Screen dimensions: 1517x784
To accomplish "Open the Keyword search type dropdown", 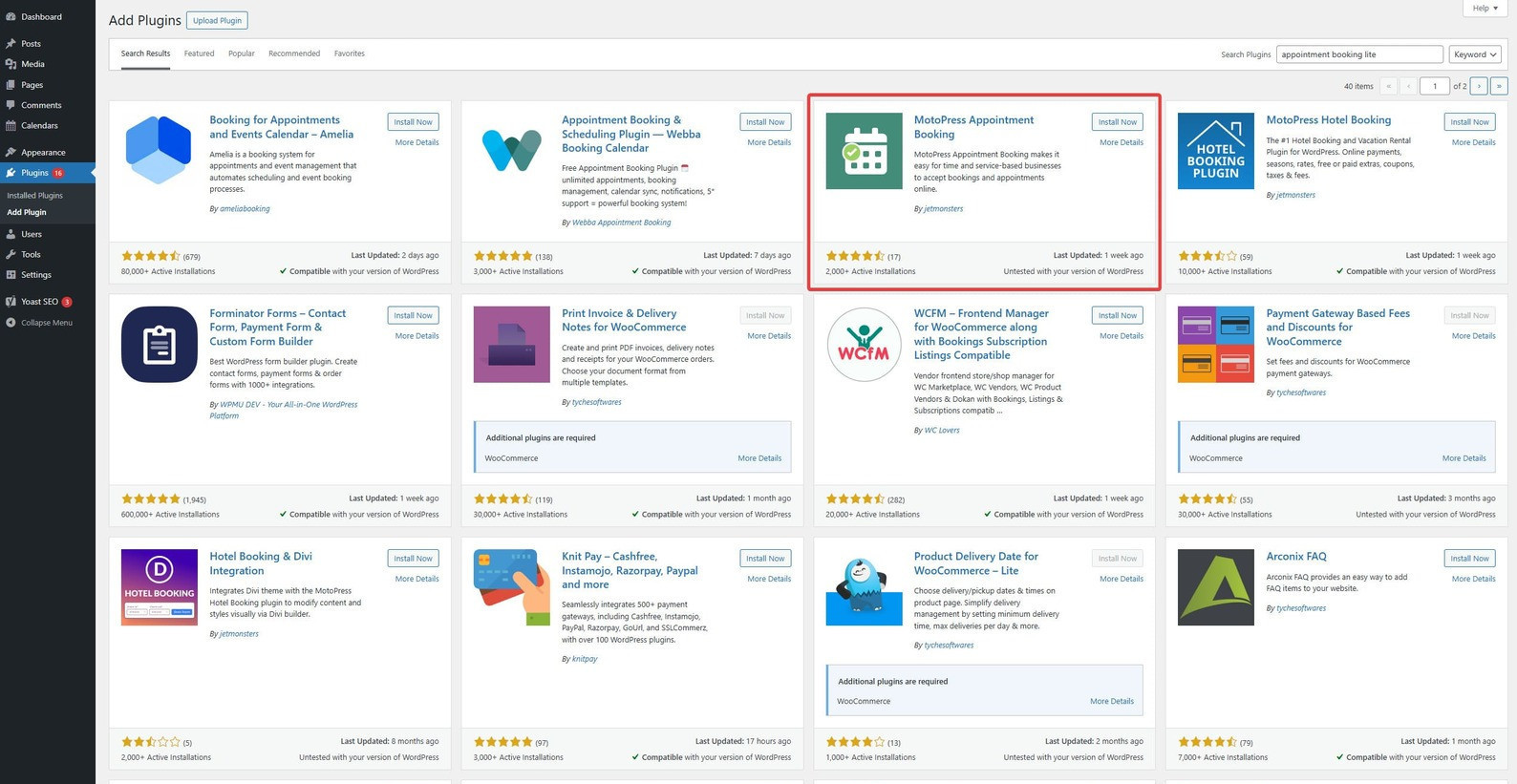I will (x=1475, y=54).
